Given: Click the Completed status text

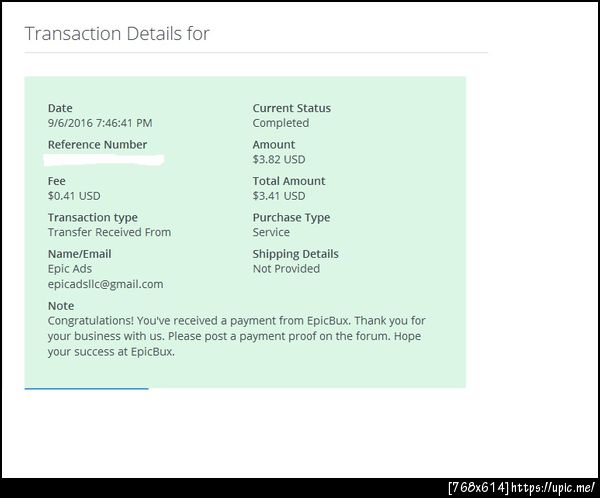Looking at the screenshot, I should (280, 123).
